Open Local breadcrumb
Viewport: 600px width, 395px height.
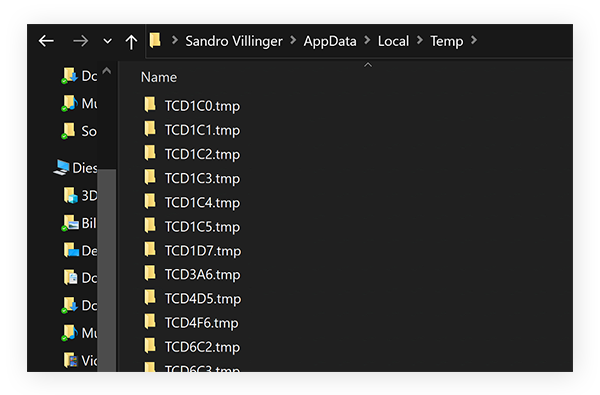pyautogui.click(x=393, y=41)
